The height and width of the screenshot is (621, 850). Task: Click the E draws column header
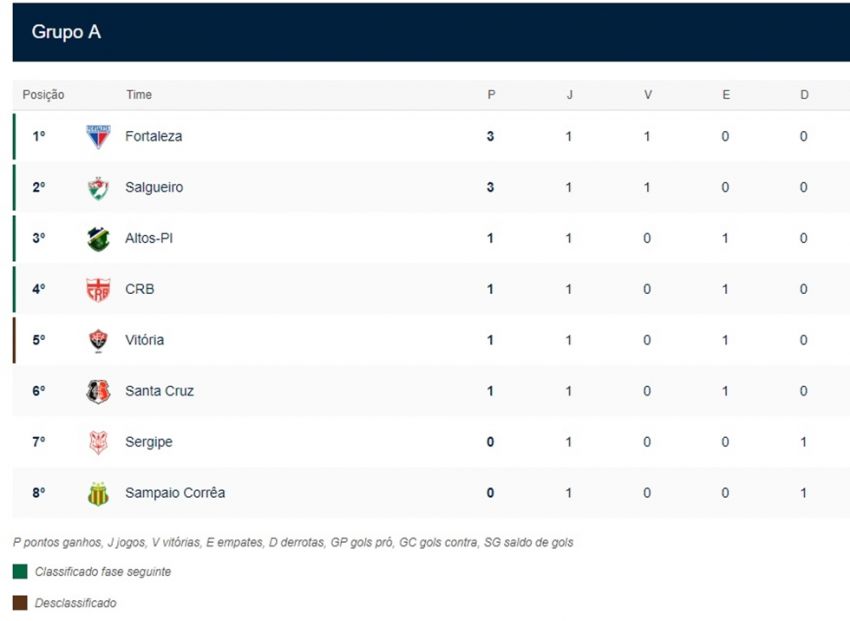tap(726, 95)
